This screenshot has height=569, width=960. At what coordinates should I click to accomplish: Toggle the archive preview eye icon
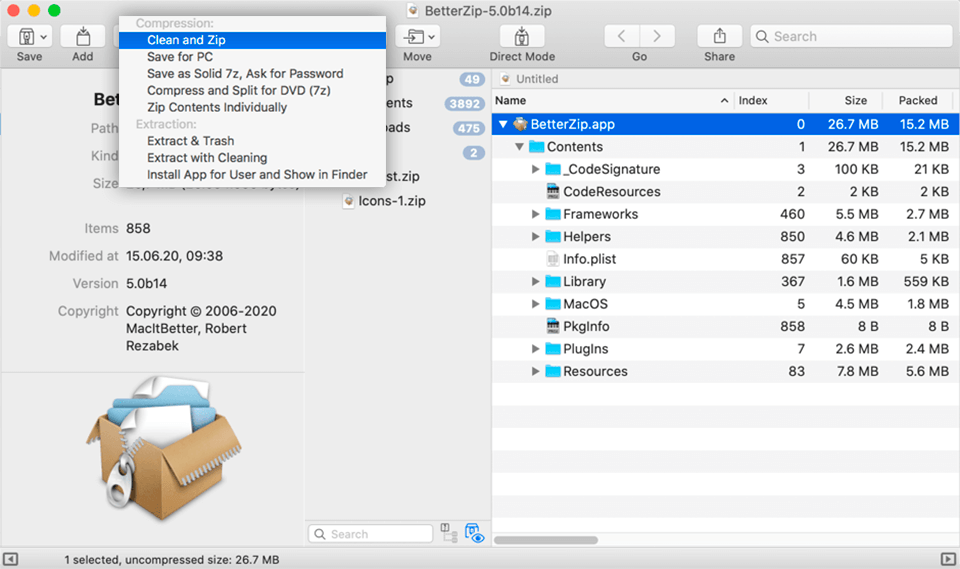pyautogui.click(x=474, y=534)
